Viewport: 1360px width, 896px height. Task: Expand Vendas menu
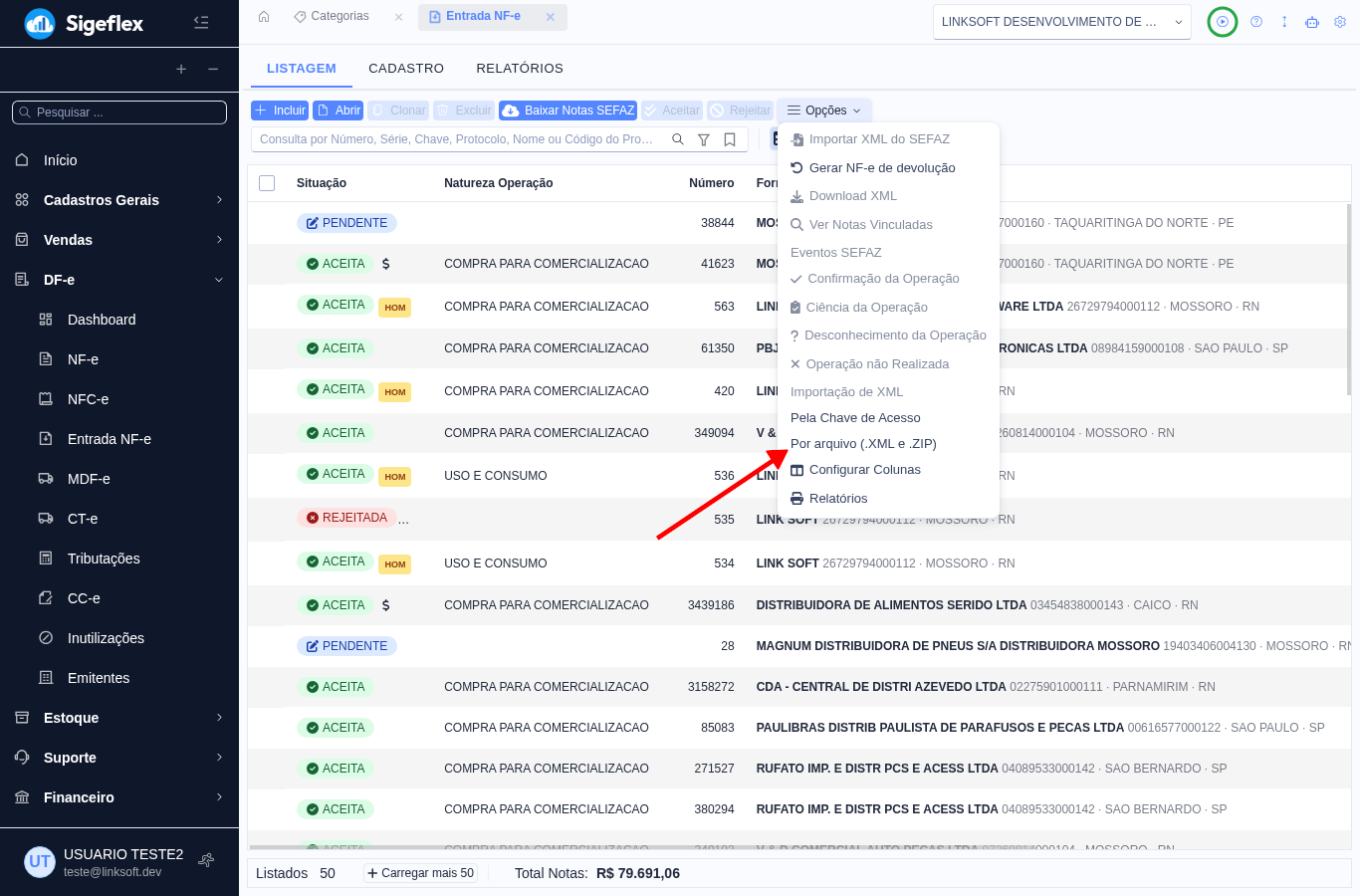119,240
